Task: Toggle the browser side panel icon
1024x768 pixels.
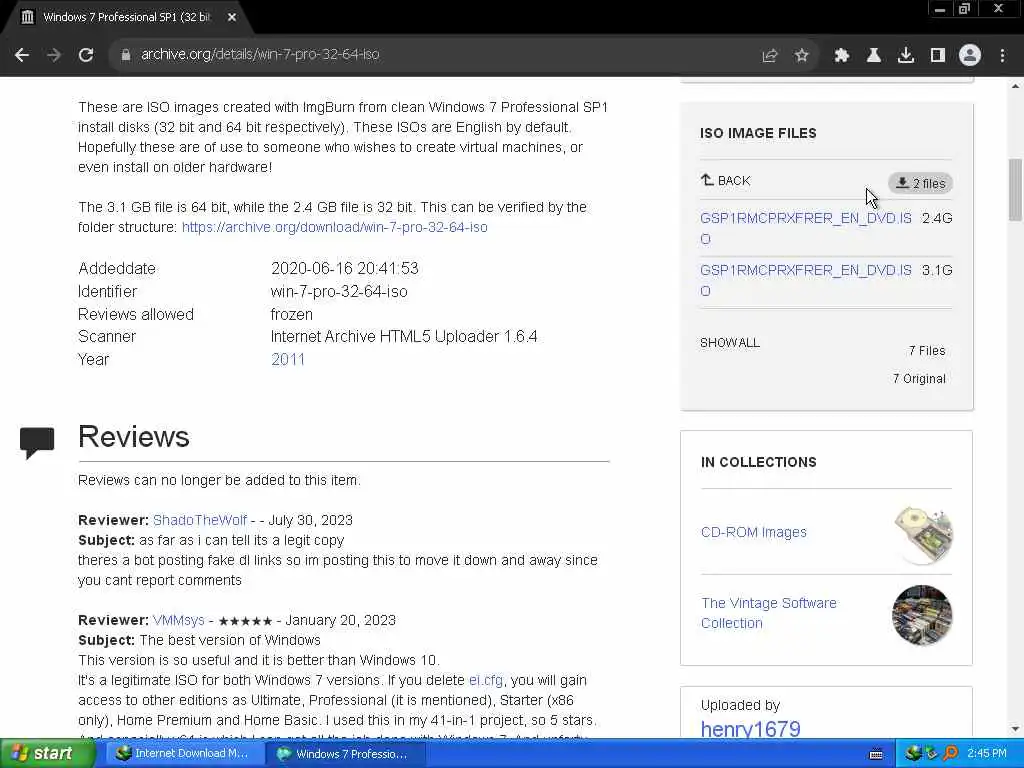Action: click(937, 56)
